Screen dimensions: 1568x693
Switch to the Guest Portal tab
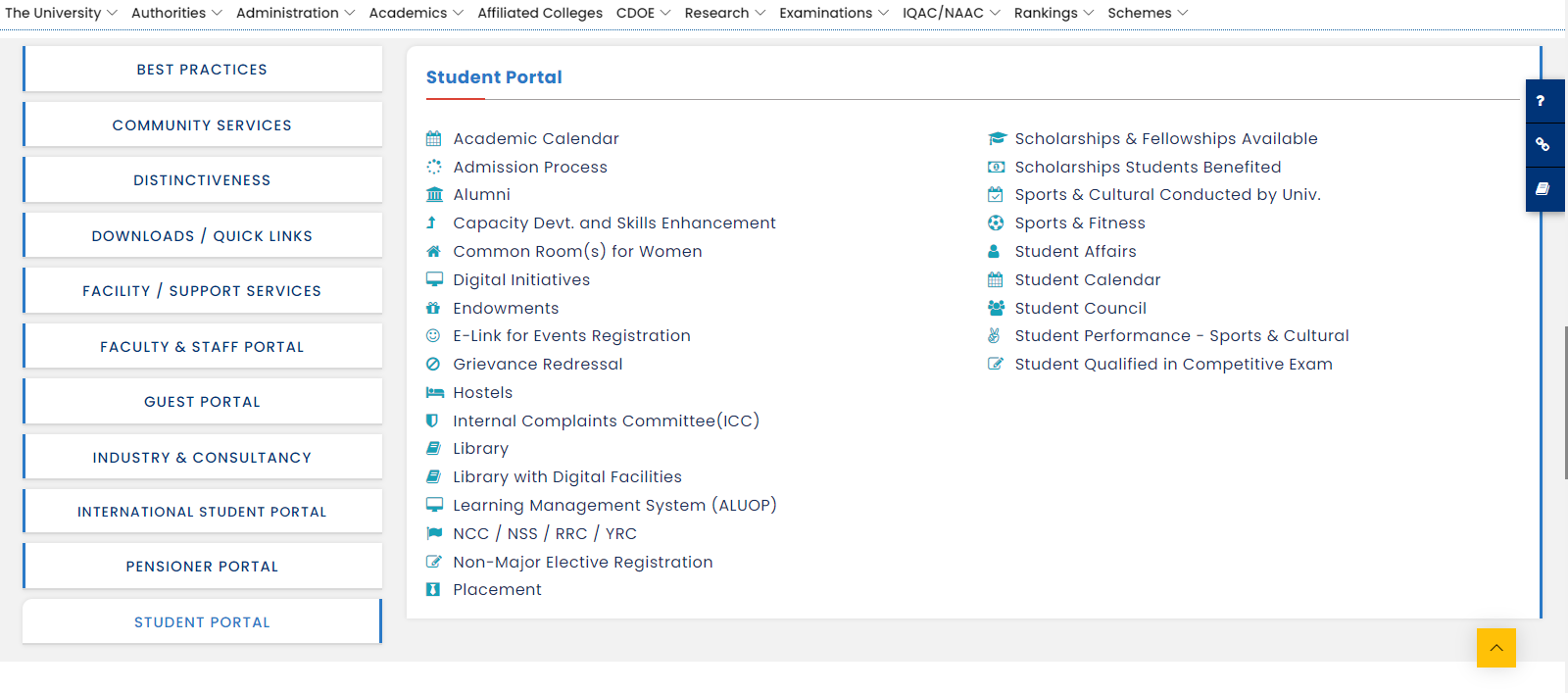pos(202,402)
